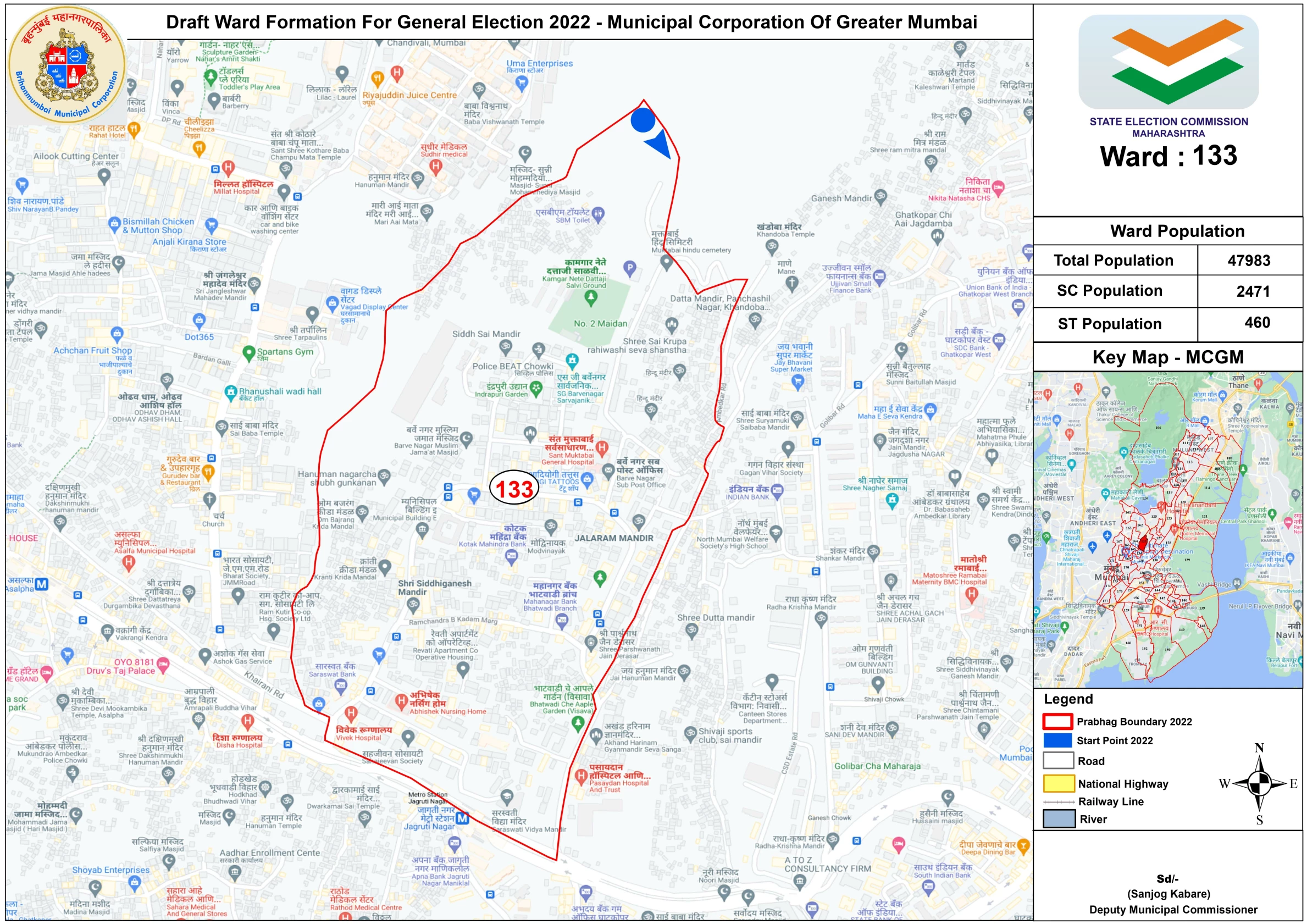Click the Millat Hospital red H marker
1307x924 pixels.
(x=228, y=168)
